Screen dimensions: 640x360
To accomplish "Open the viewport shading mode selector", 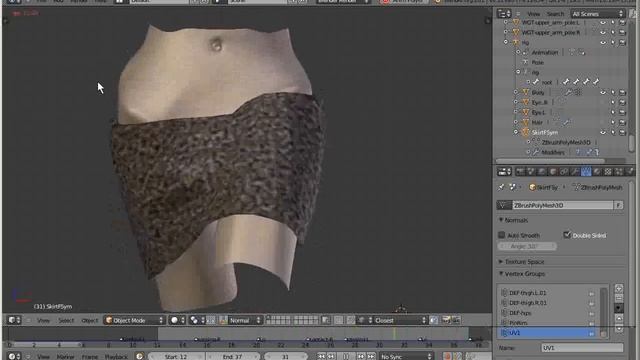I will click(178, 320).
